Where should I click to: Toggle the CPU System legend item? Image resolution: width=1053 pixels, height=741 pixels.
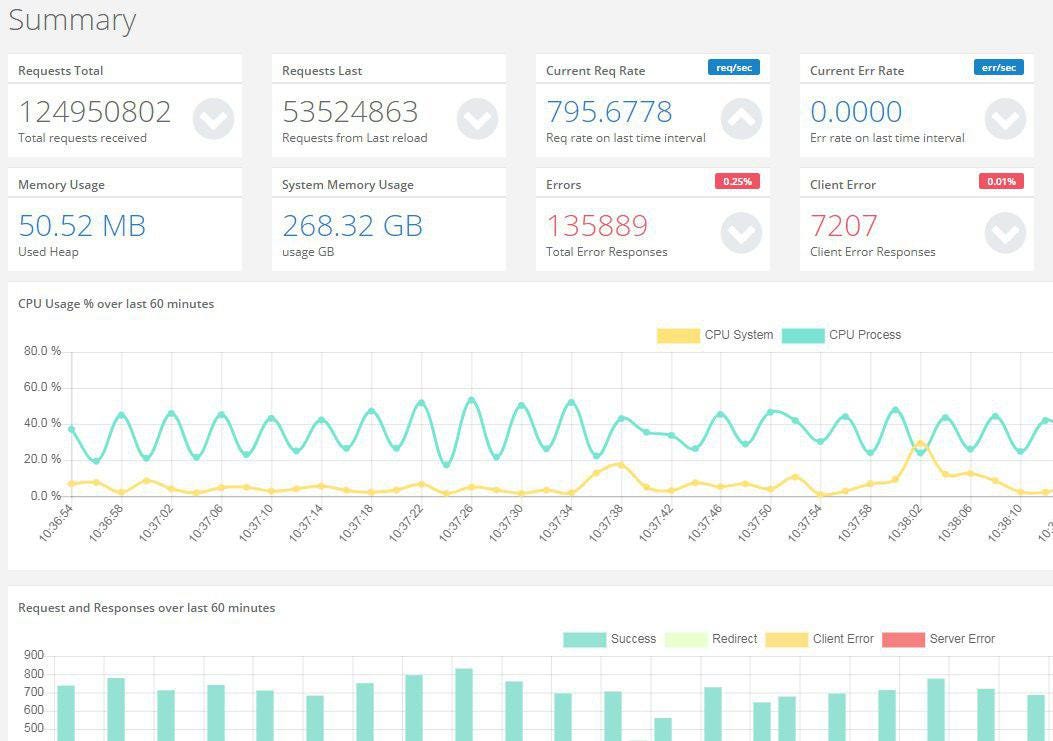point(715,335)
